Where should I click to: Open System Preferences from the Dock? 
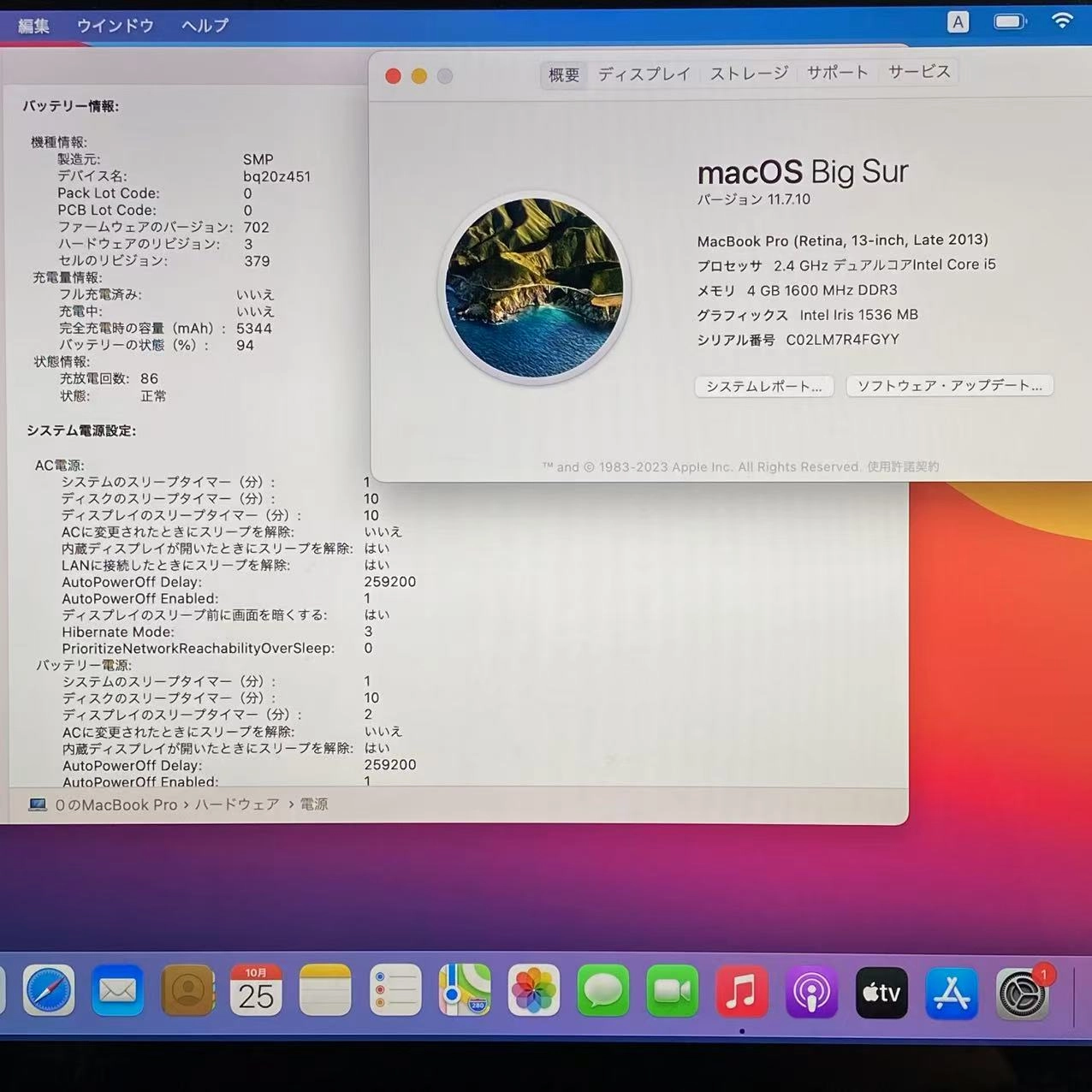pyautogui.click(x=1021, y=991)
